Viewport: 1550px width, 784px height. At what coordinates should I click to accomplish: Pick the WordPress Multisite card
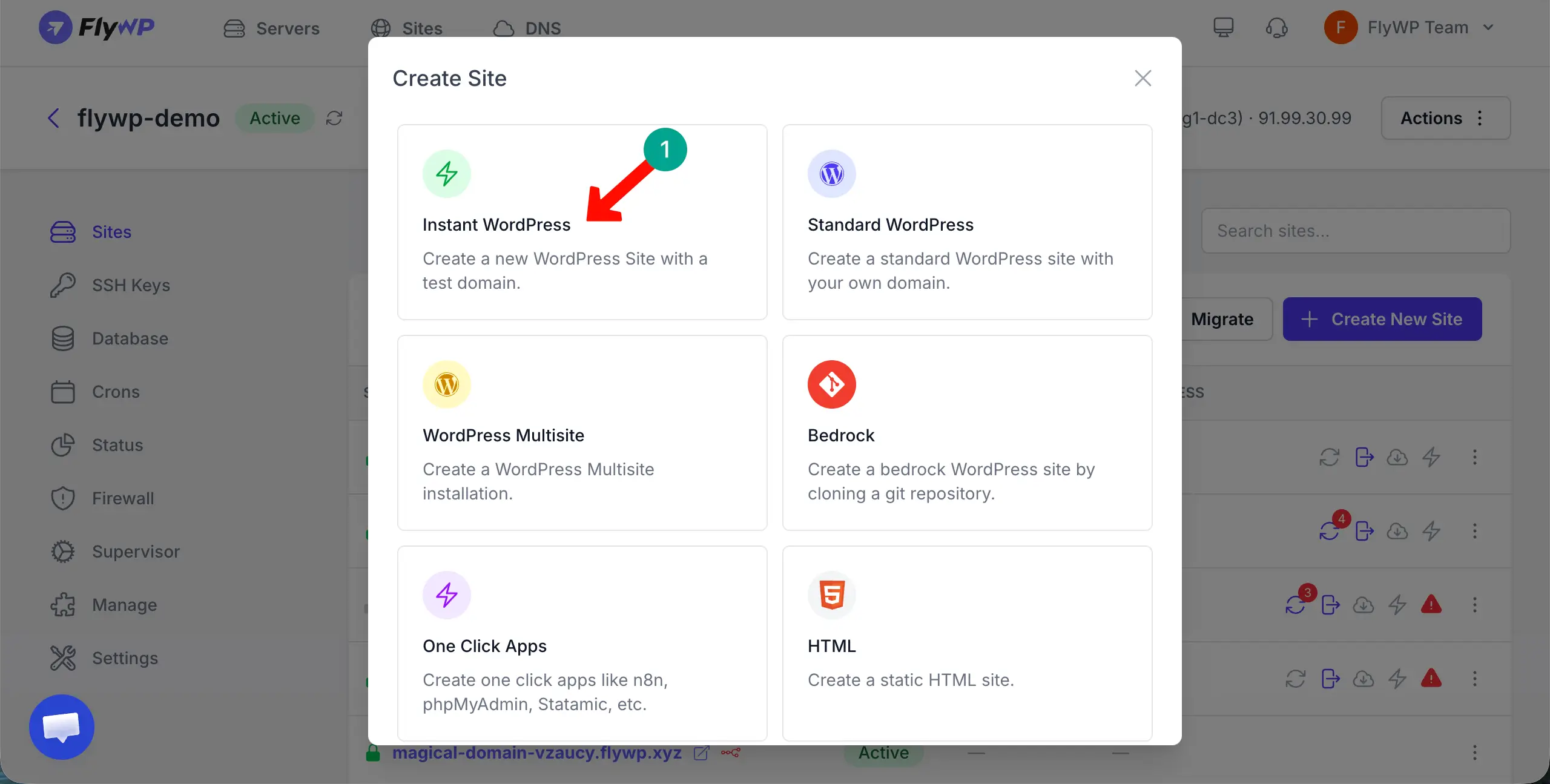click(x=582, y=433)
